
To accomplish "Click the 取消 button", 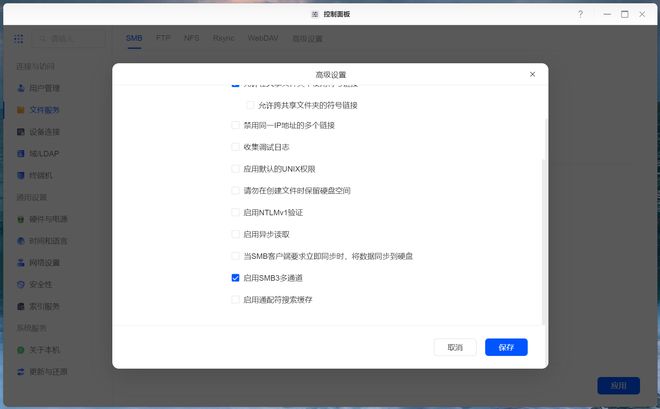I will [x=455, y=347].
